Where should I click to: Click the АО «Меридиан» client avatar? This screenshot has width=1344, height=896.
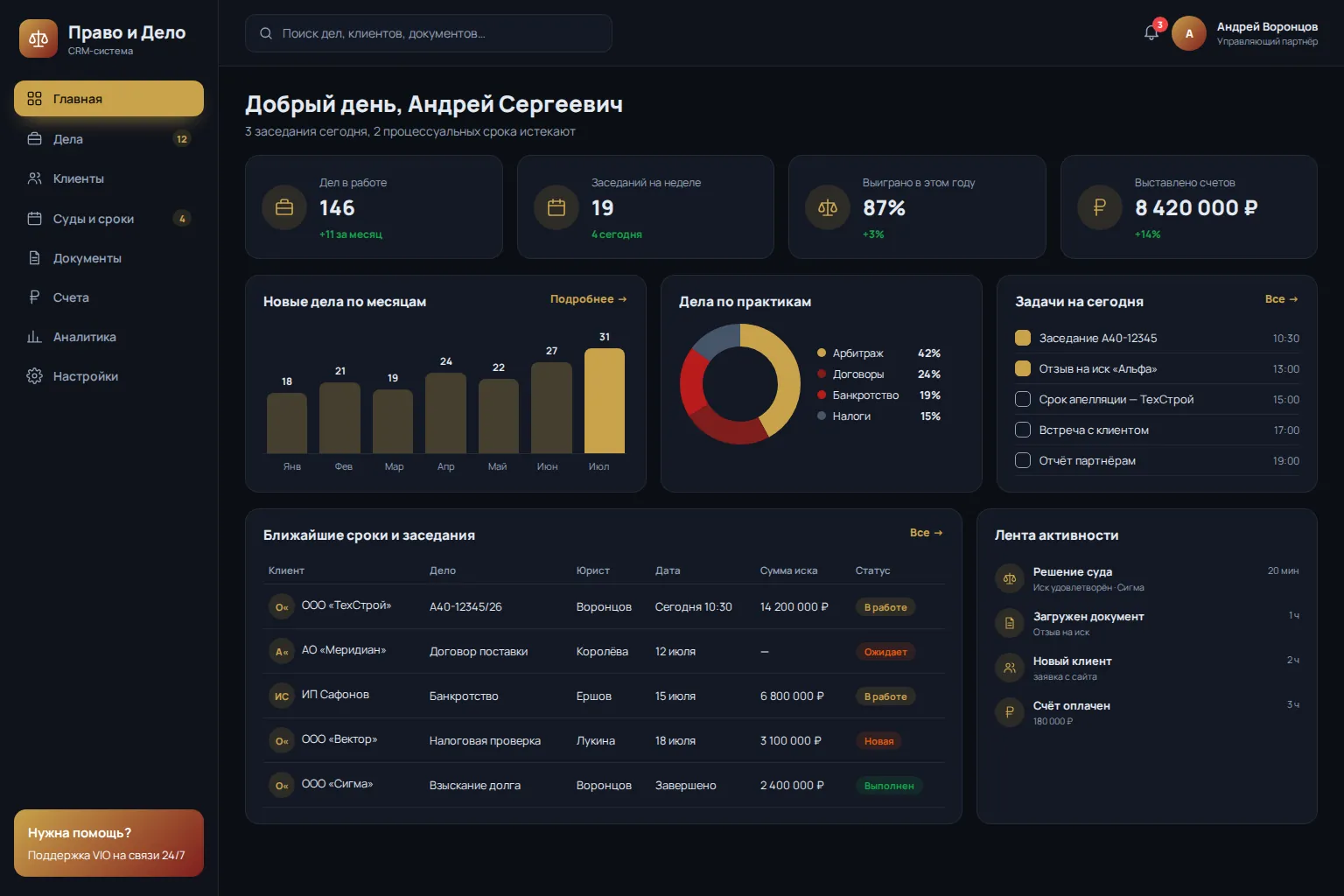click(x=282, y=651)
